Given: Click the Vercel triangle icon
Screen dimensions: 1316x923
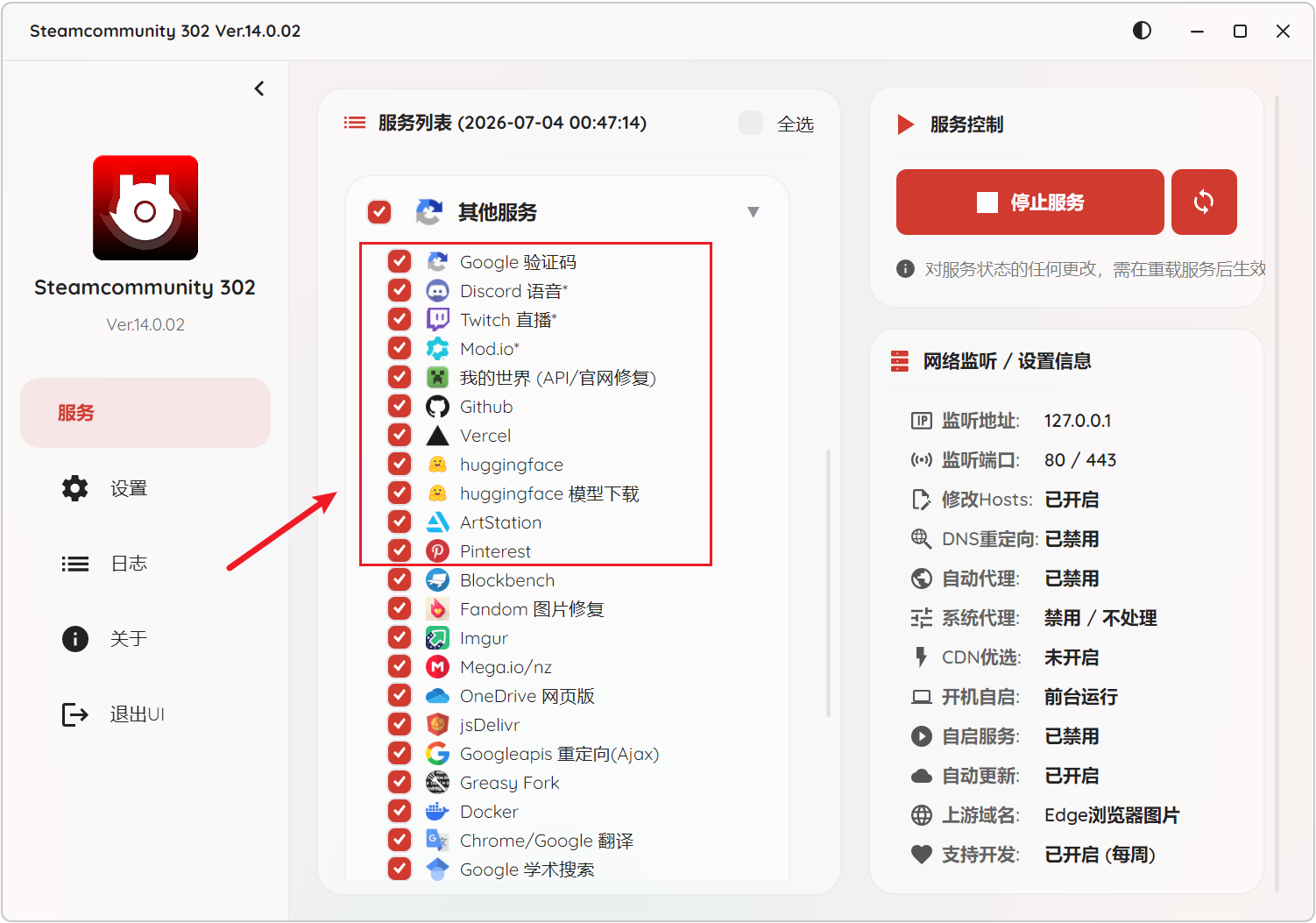Looking at the screenshot, I should tap(437, 435).
